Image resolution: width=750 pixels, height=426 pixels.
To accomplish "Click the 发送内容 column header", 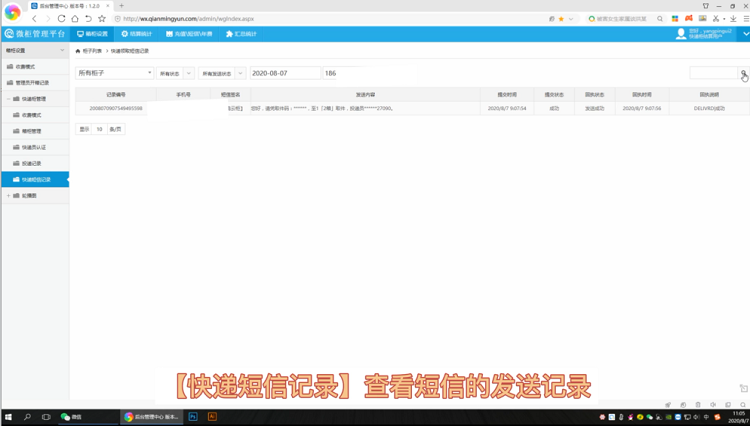I will point(365,95).
